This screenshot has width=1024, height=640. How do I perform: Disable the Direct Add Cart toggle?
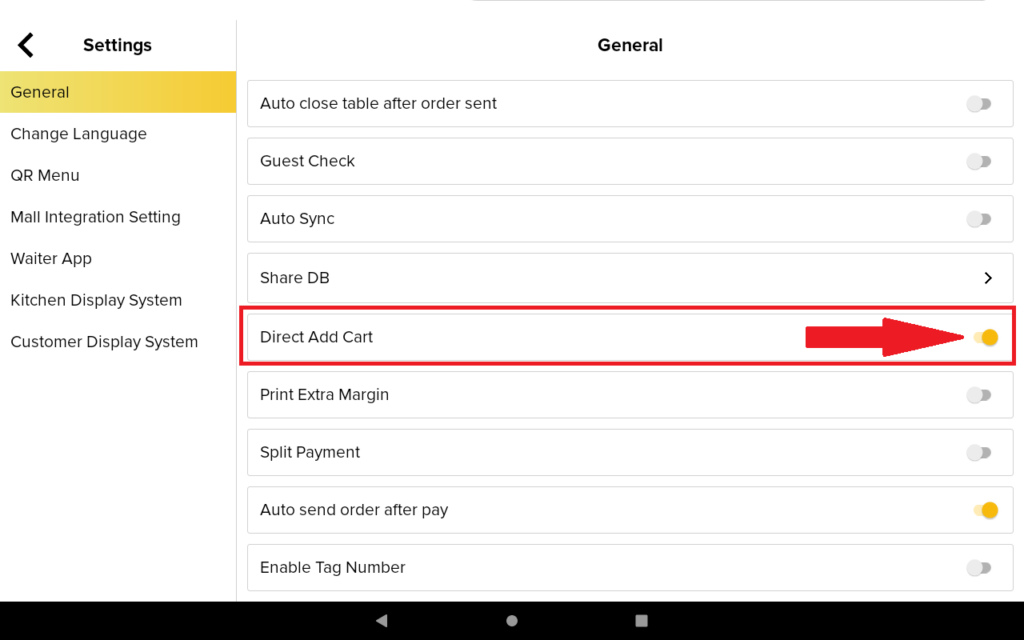pos(985,337)
